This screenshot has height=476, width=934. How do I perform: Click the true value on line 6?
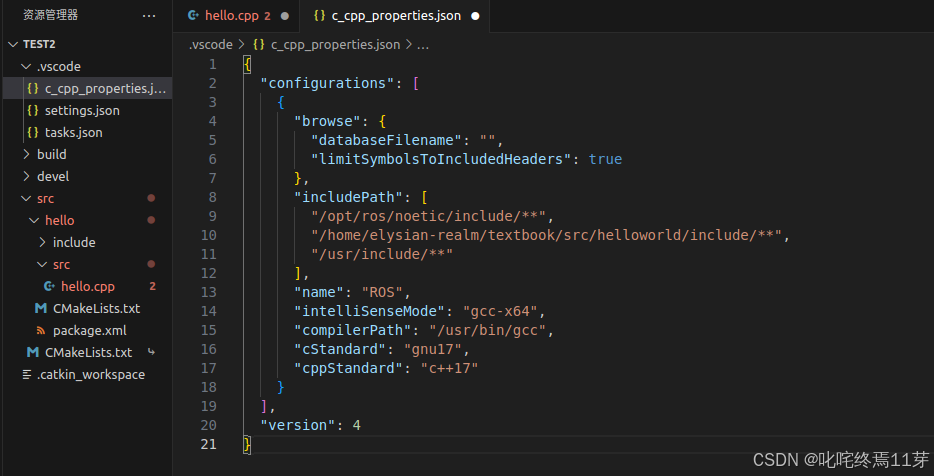605,159
